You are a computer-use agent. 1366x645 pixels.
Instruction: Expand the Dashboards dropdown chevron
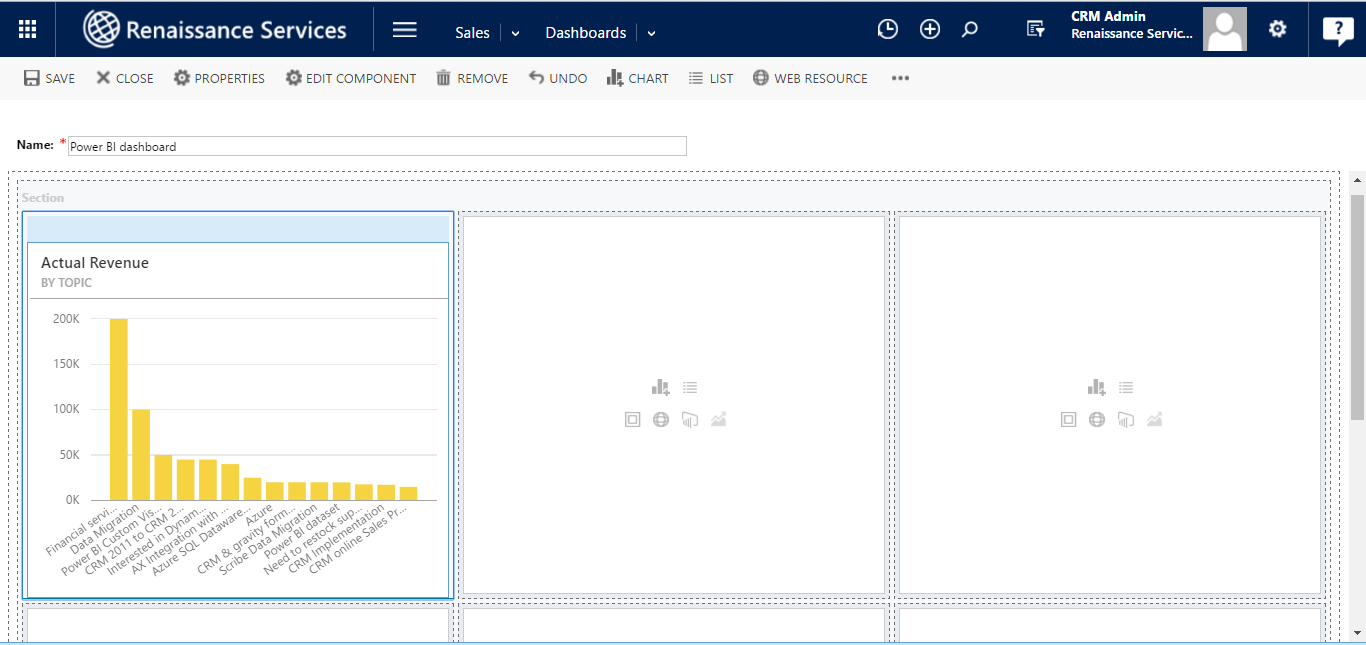(652, 33)
